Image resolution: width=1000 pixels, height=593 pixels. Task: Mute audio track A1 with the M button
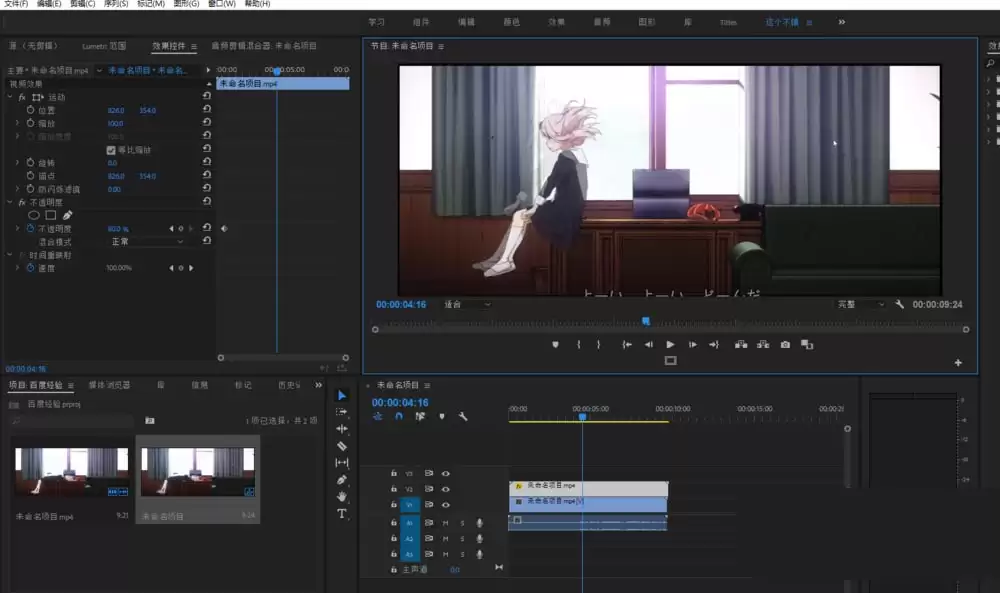[x=444, y=523]
